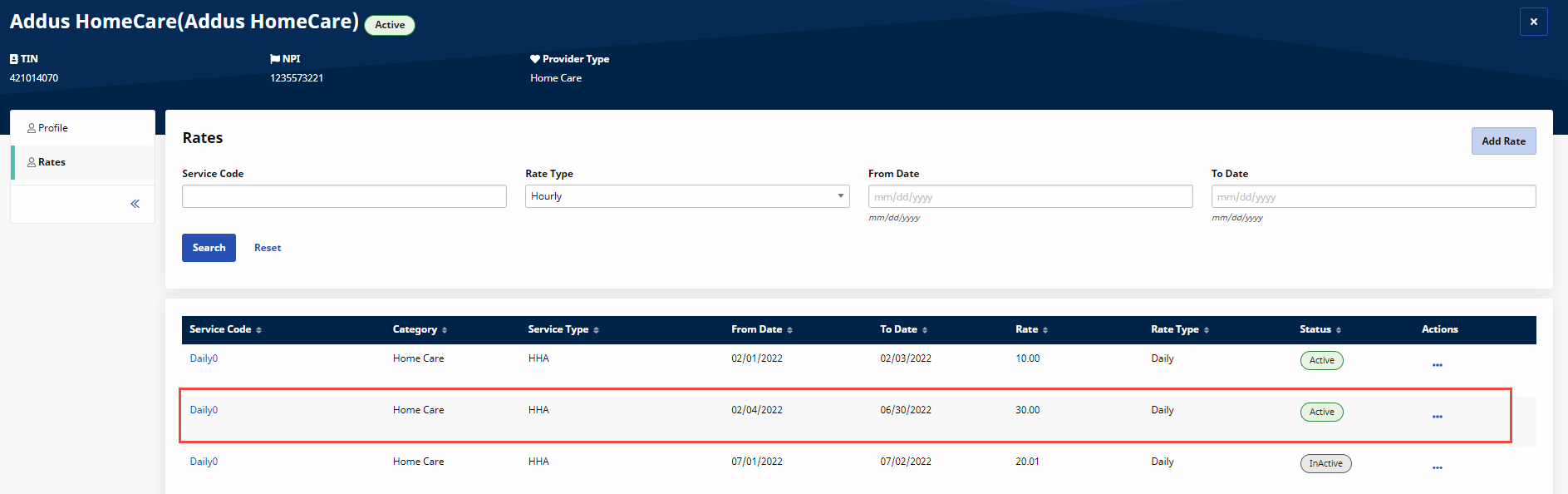Click the Search button
This screenshot has width=1568, height=494.
209,248
